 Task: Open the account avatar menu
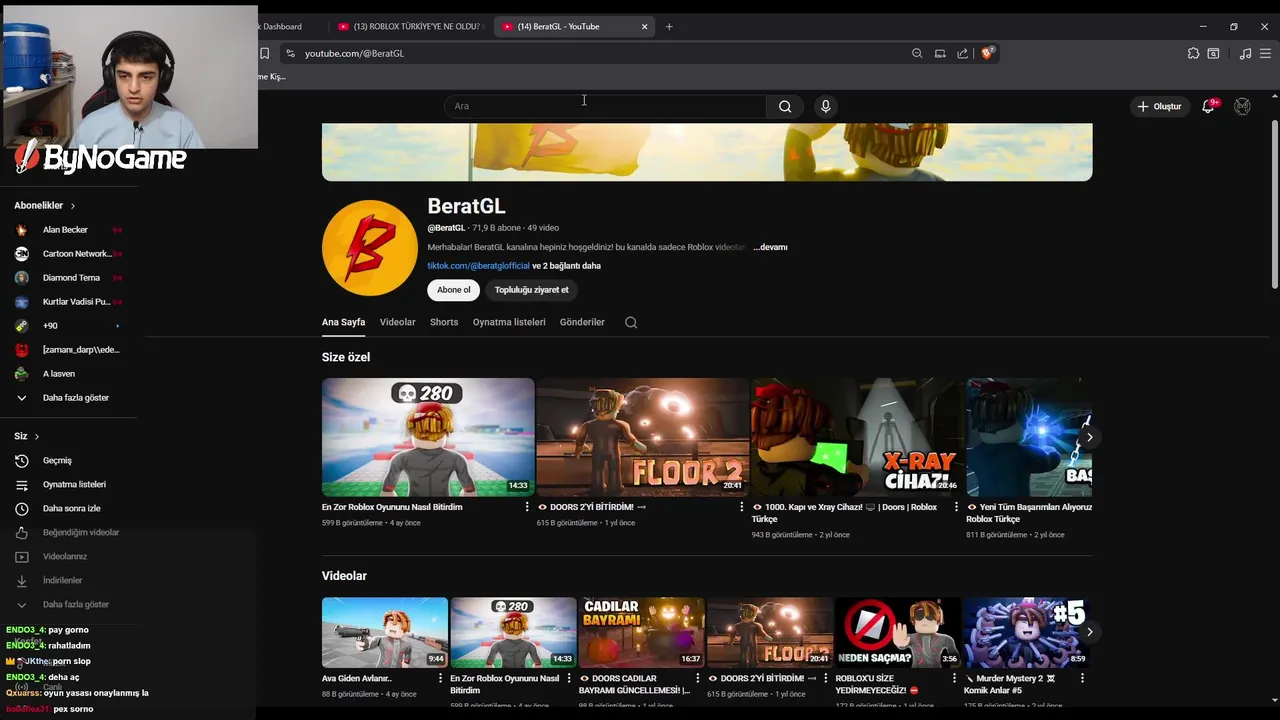(x=1242, y=106)
